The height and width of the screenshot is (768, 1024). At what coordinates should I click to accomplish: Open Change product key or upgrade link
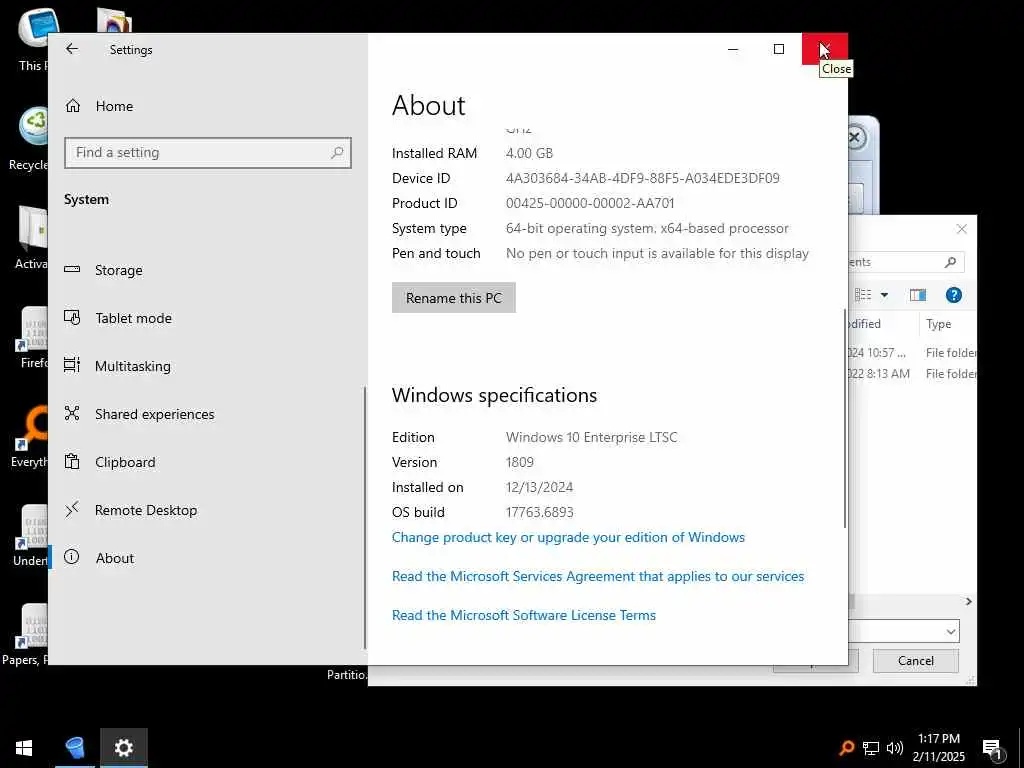pyautogui.click(x=568, y=537)
